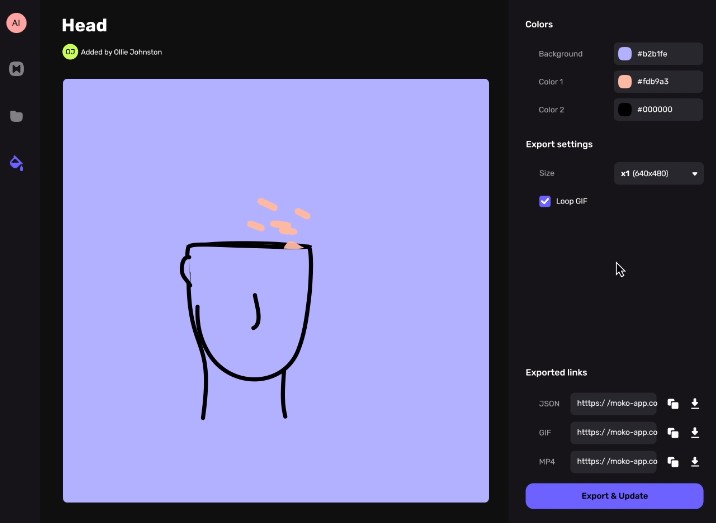
Task: Copy the MP4 export link
Action: coord(673,462)
